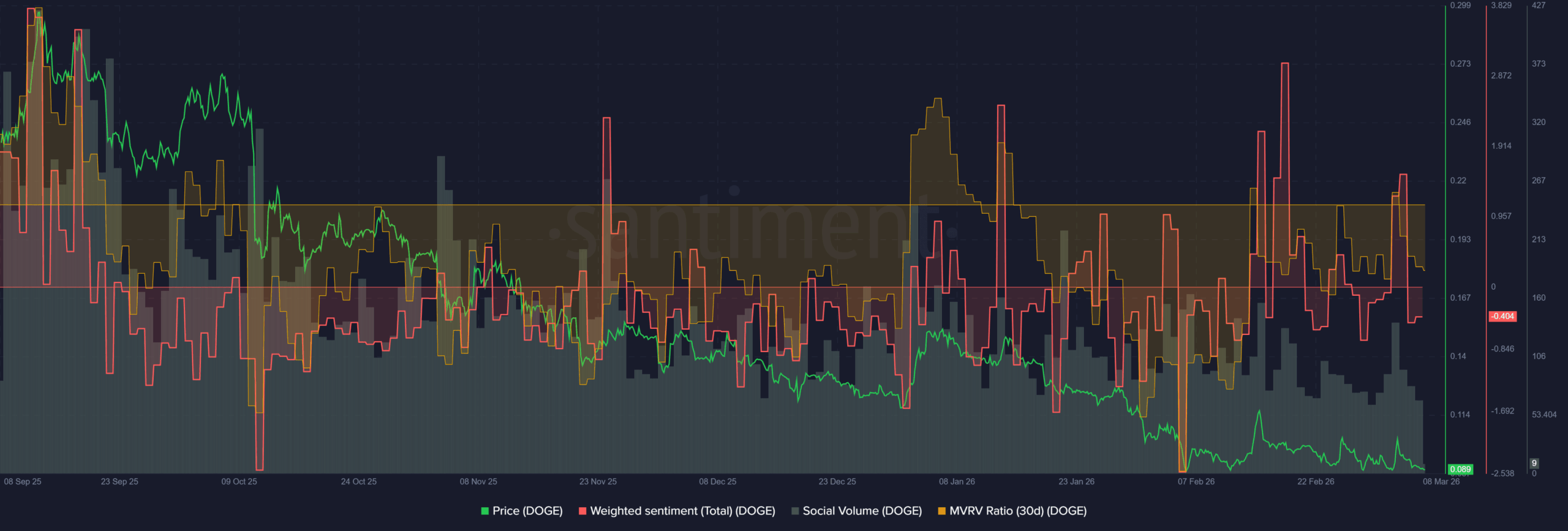Click the gray 9 social volume badge

coord(1534,463)
